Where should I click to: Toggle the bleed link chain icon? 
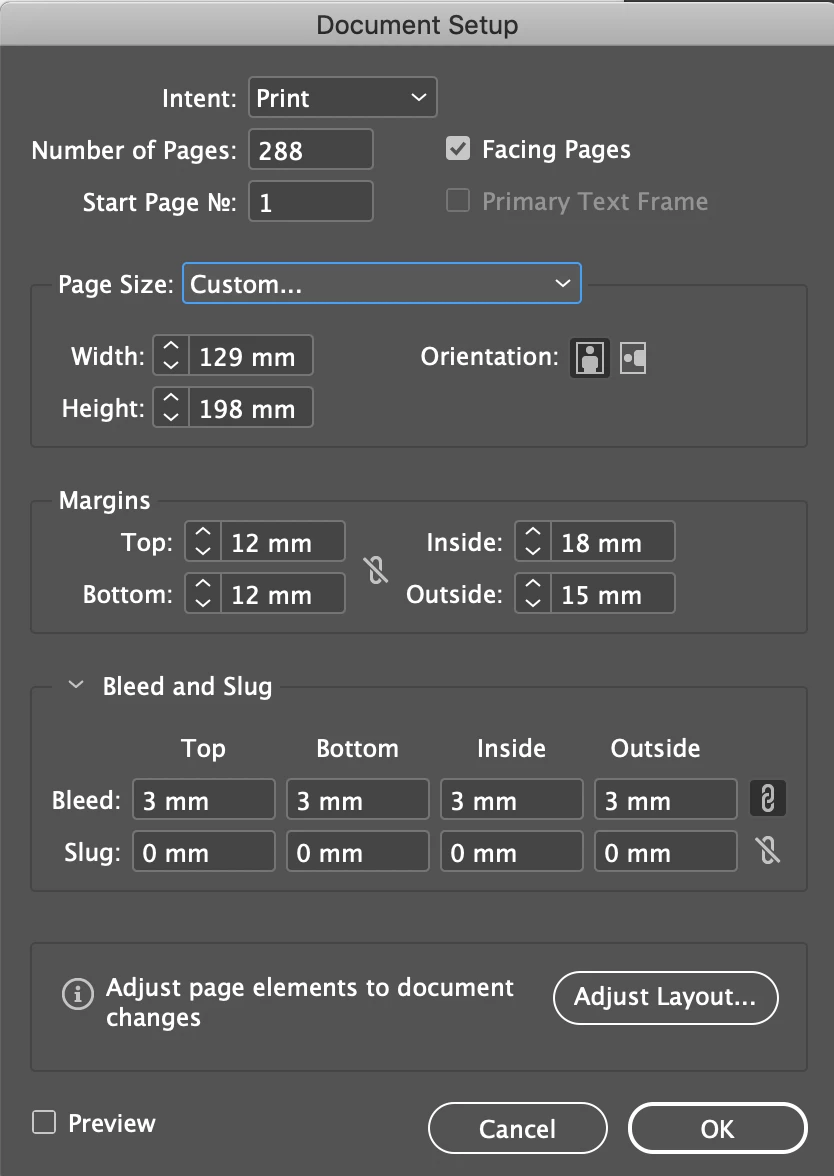767,798
